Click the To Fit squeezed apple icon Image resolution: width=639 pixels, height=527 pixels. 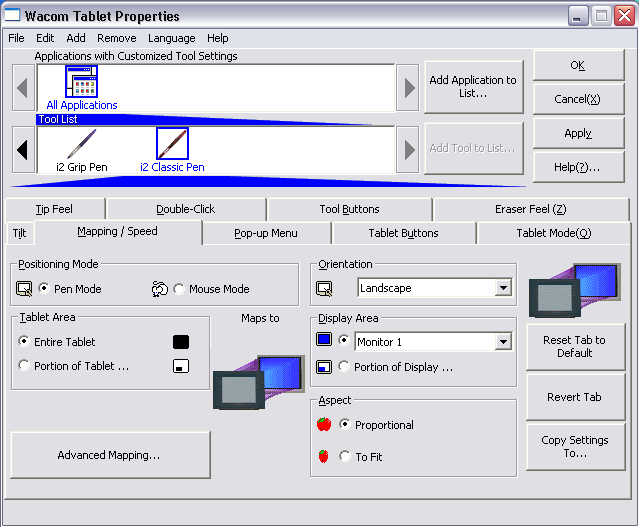point(324,456)
